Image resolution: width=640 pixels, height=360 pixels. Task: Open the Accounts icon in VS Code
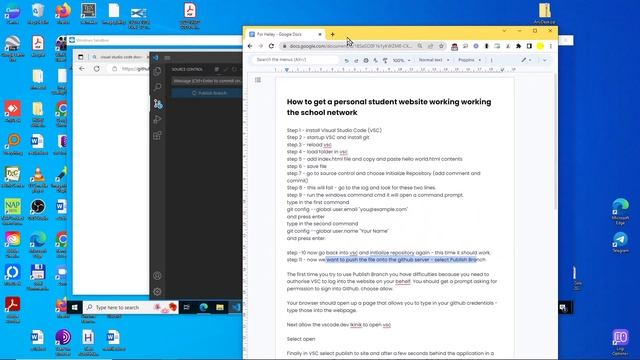[157, 276]
